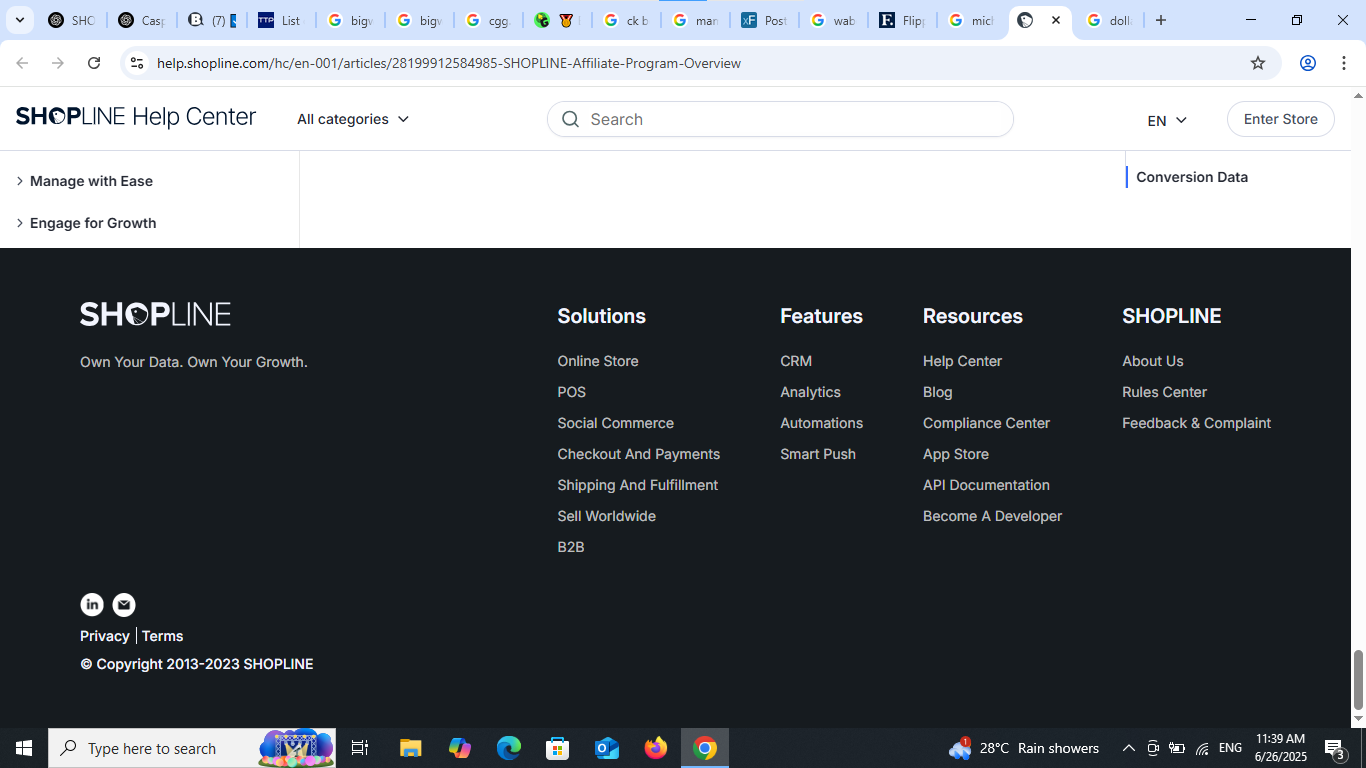This screenshot has width=1366, height=768.
Task: Click the search magnifier icon
Action: (570, 119)
